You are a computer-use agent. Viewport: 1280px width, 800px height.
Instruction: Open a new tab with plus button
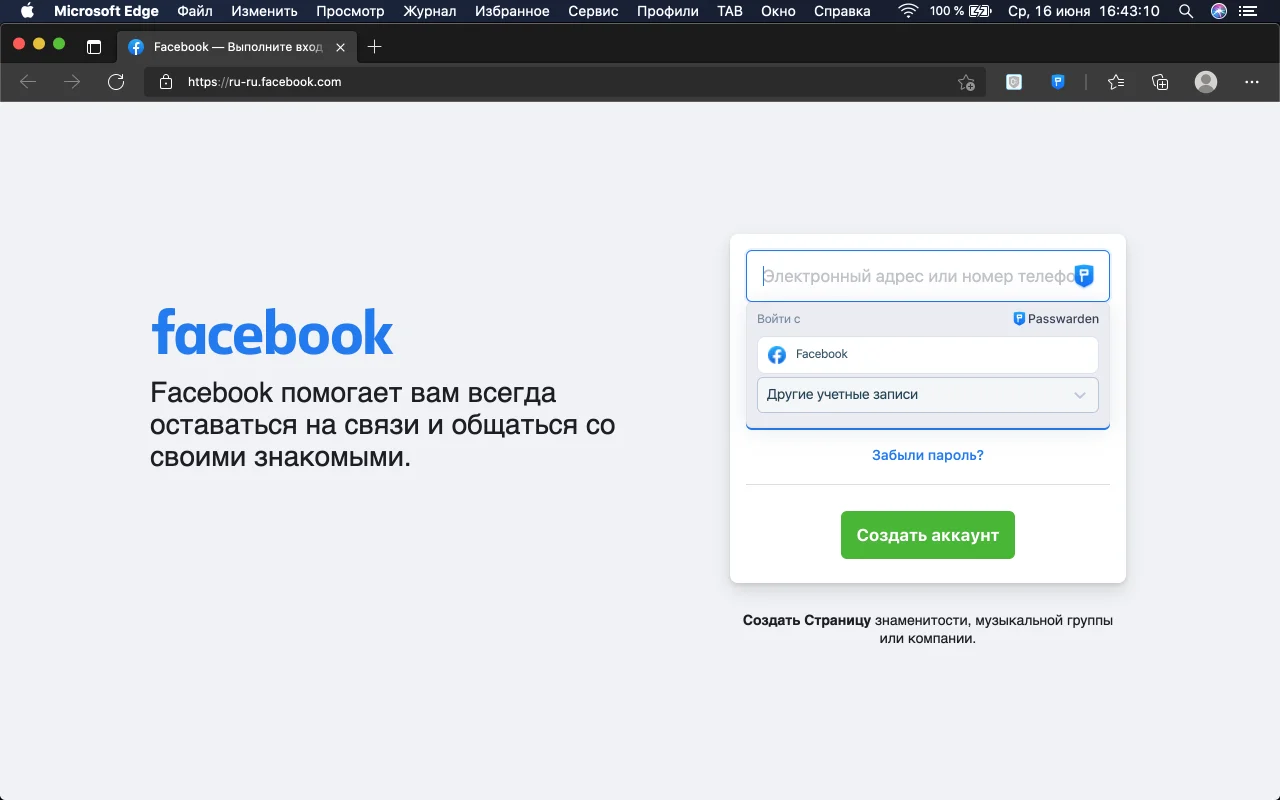(x=375, y=47)
